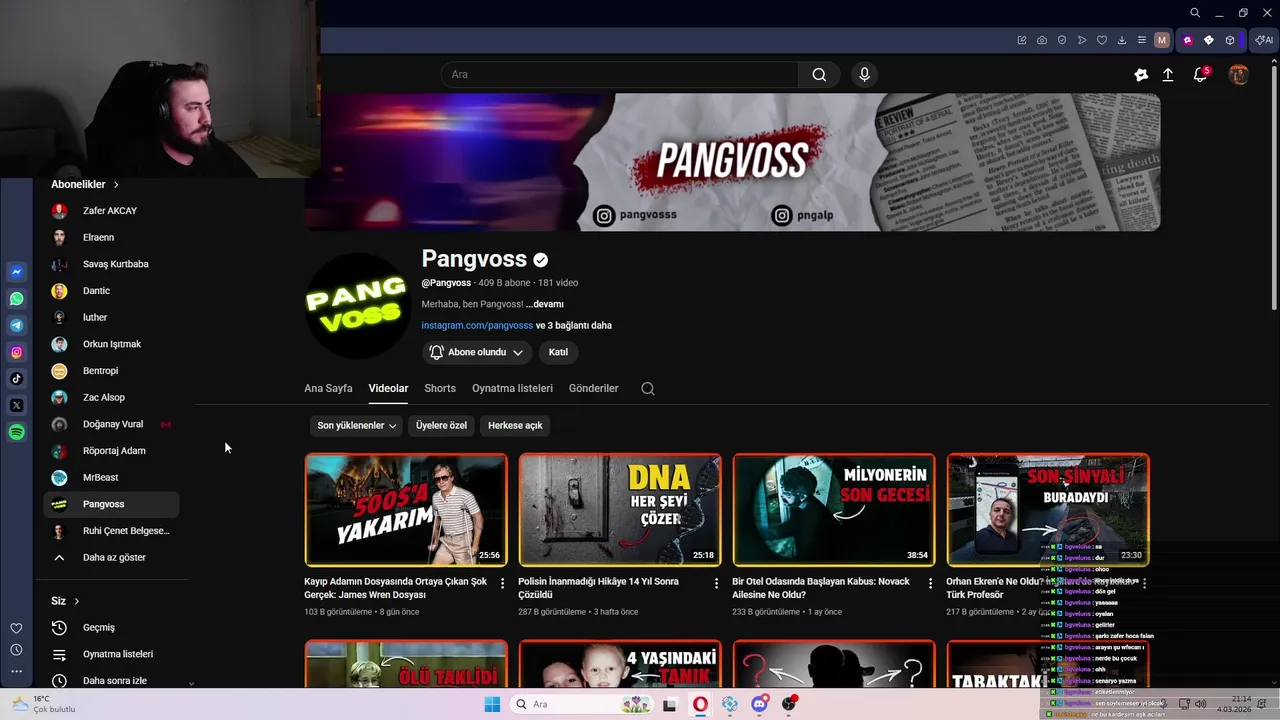Open 'Daha sonra izle' in sidebar
This screenshot has width=1280, height=720.
pyautogui.click(x=111, y=680)
